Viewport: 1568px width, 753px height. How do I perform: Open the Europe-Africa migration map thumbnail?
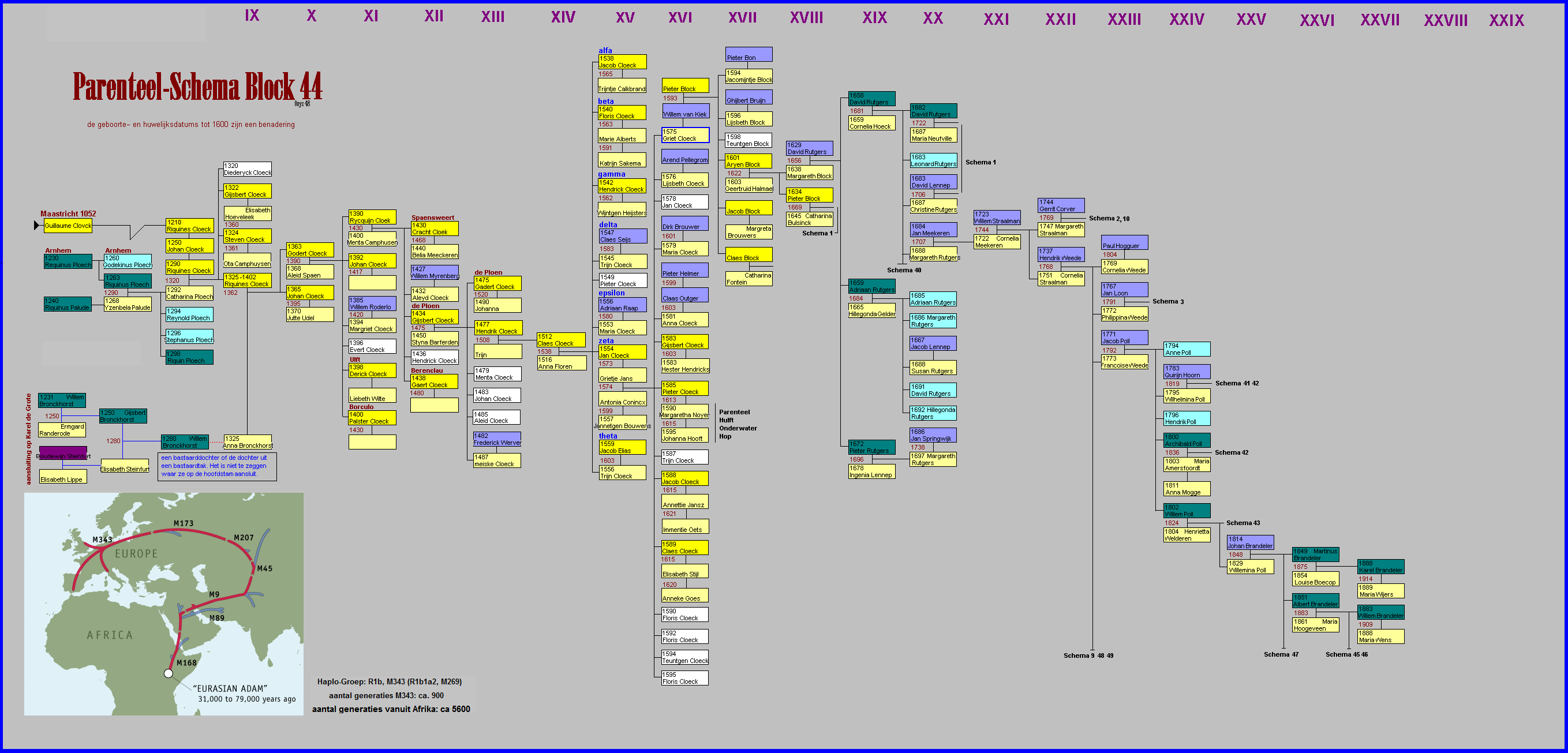coord(164,603)
